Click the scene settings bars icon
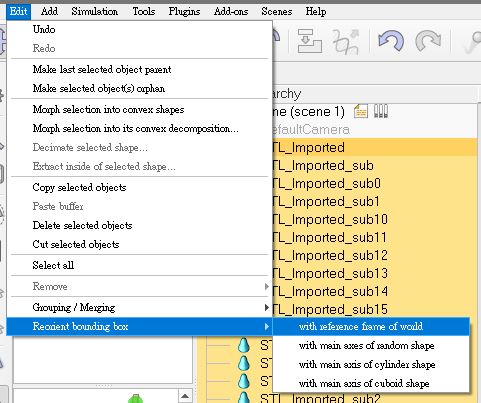 tap(381, 111)
